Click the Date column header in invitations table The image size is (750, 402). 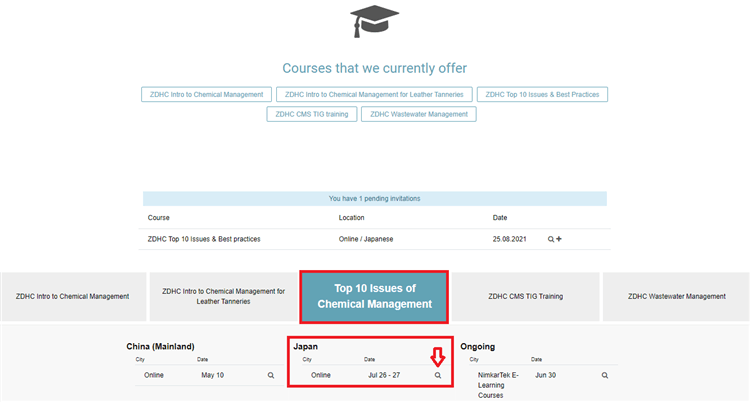click(x=500, y=218)
